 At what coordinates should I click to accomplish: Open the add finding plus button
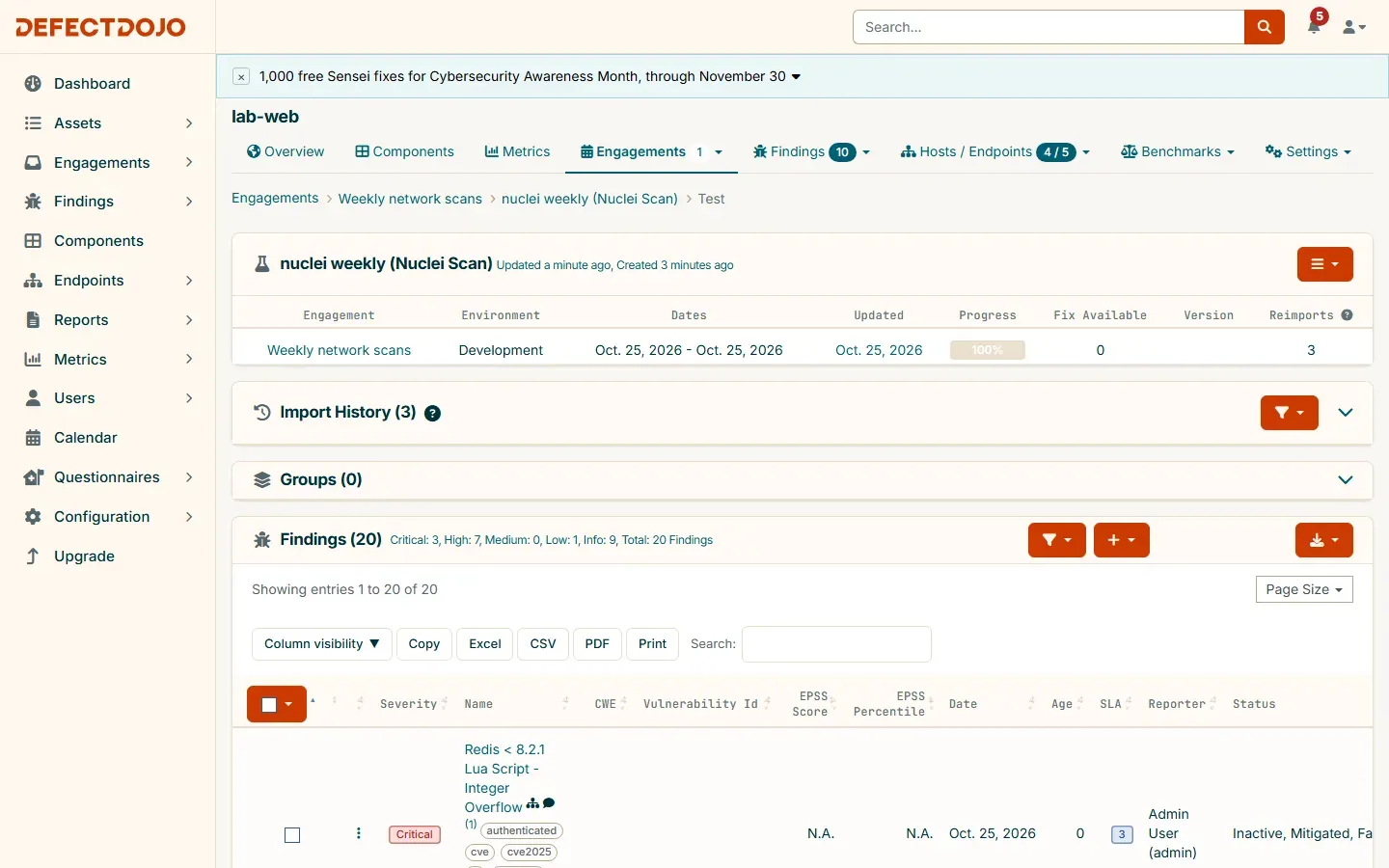[1121, 540]
